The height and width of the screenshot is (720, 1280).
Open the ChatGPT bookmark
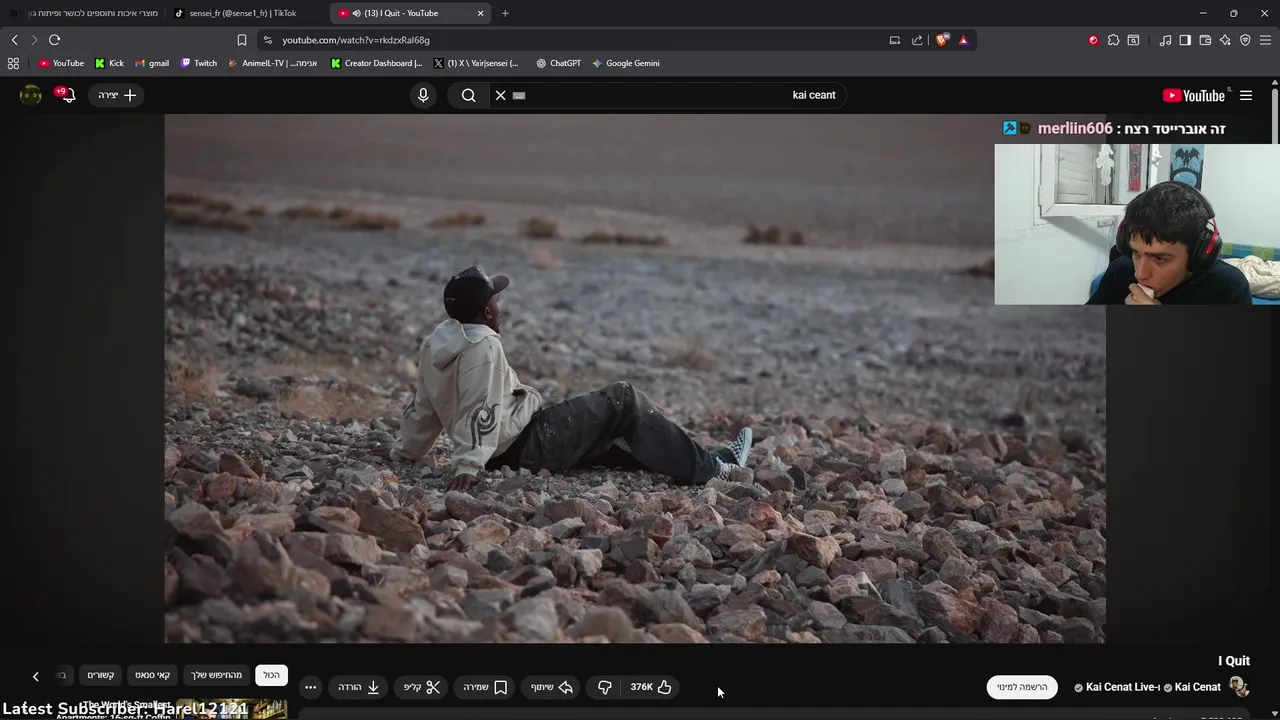point(558,63)
